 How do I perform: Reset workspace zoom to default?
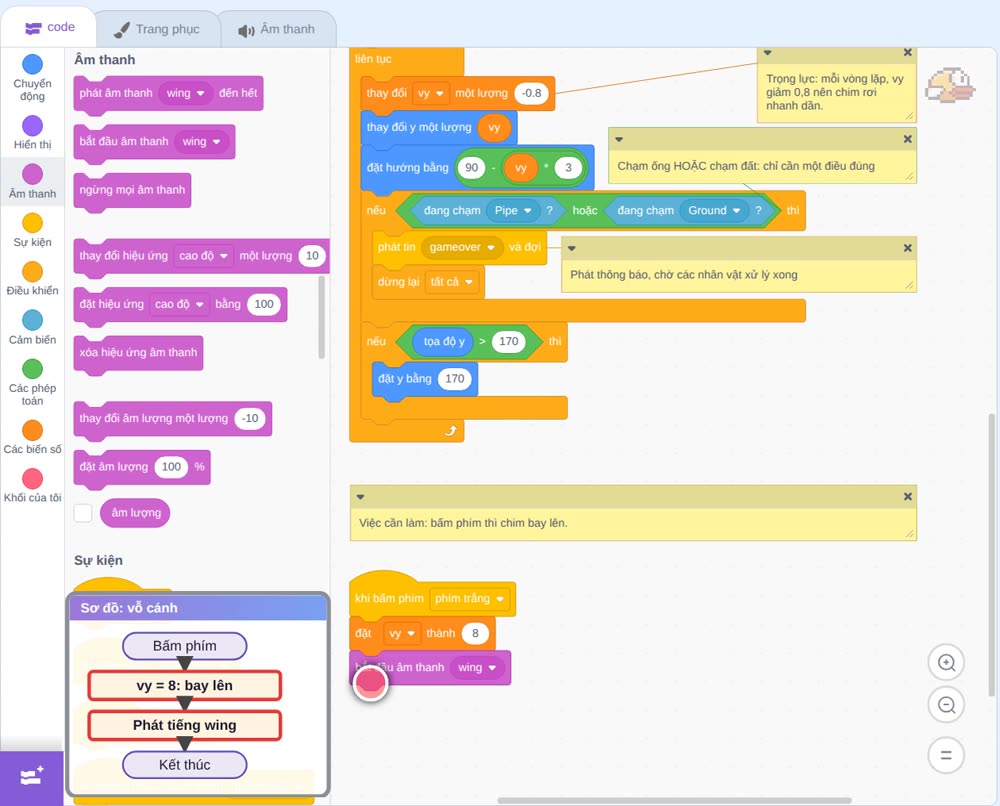pyautogui.click(x=946, y=755)
